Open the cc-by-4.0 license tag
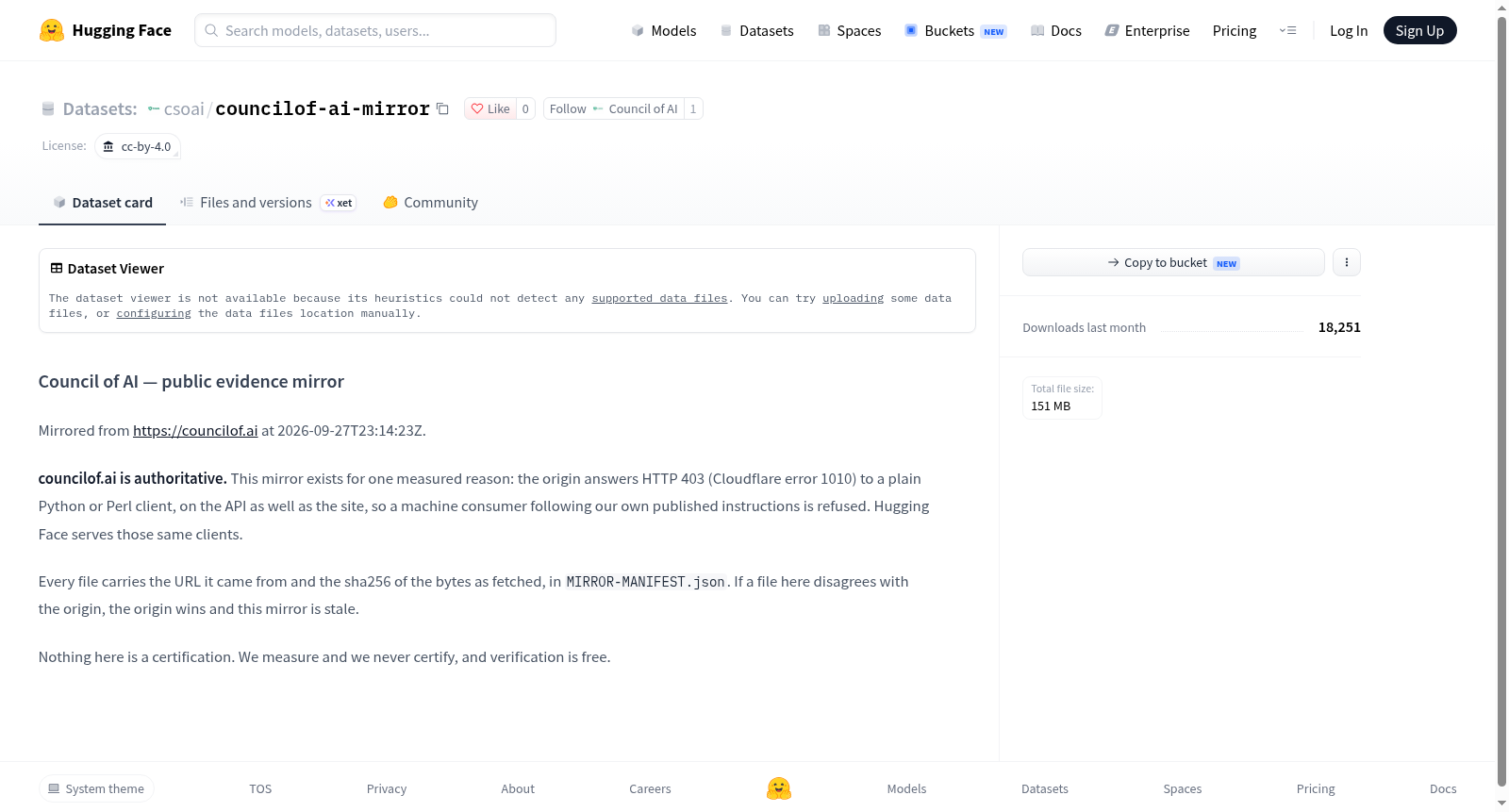 pos(138,146)
